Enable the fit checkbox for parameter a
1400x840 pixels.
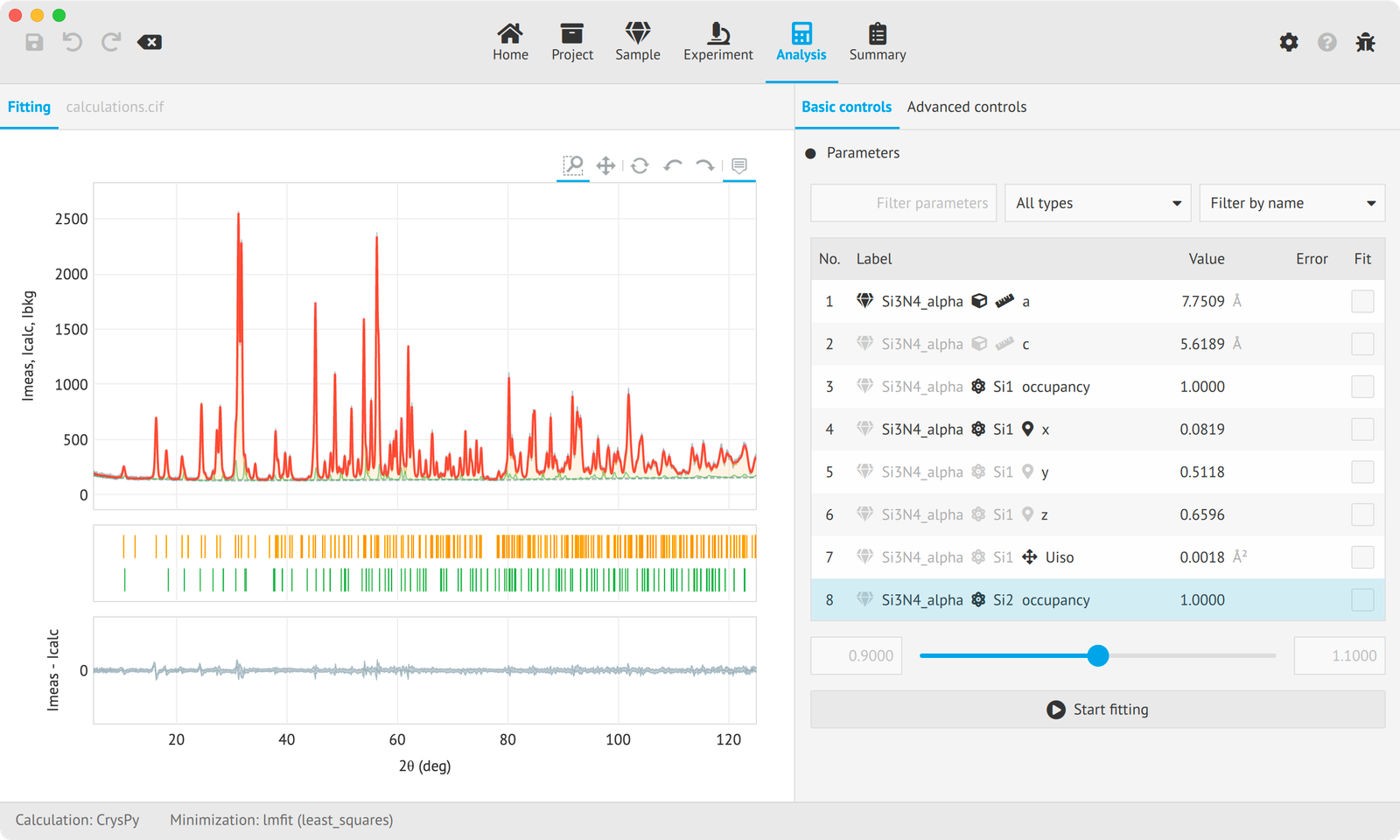1362,301
